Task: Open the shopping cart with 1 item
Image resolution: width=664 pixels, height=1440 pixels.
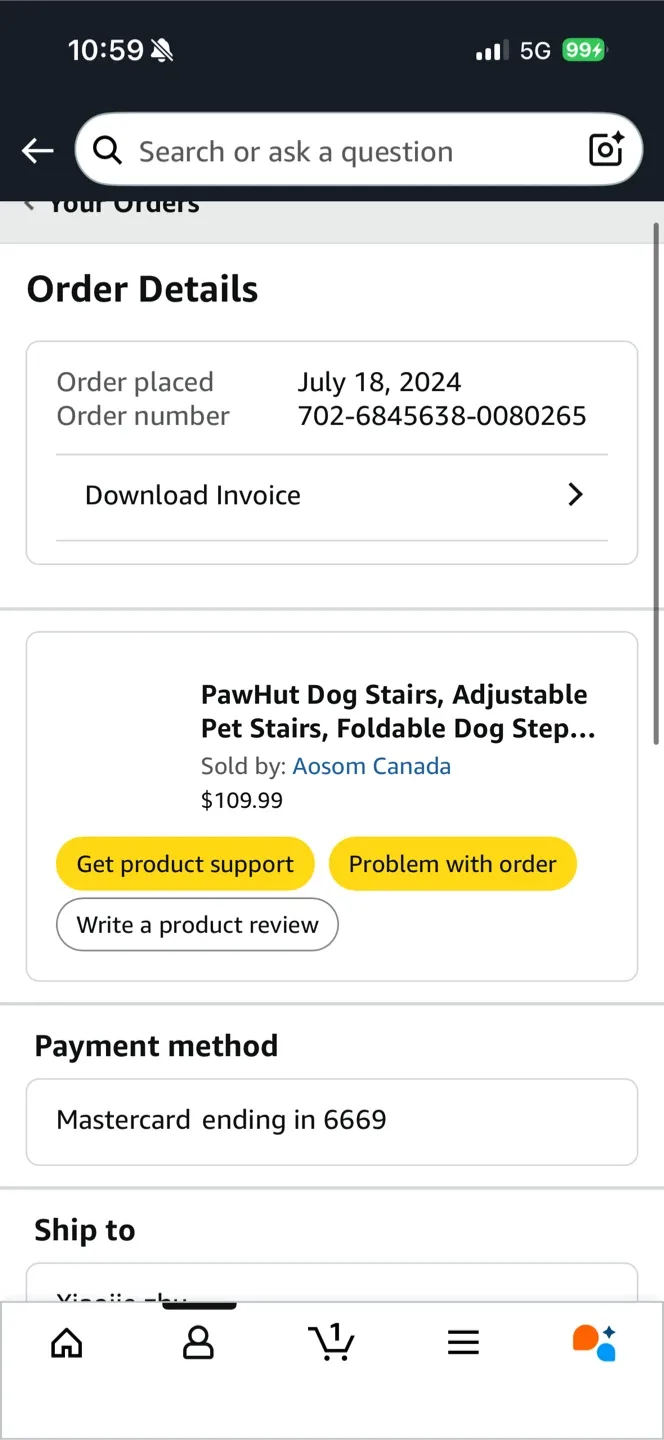Action: click(332, 1343)
